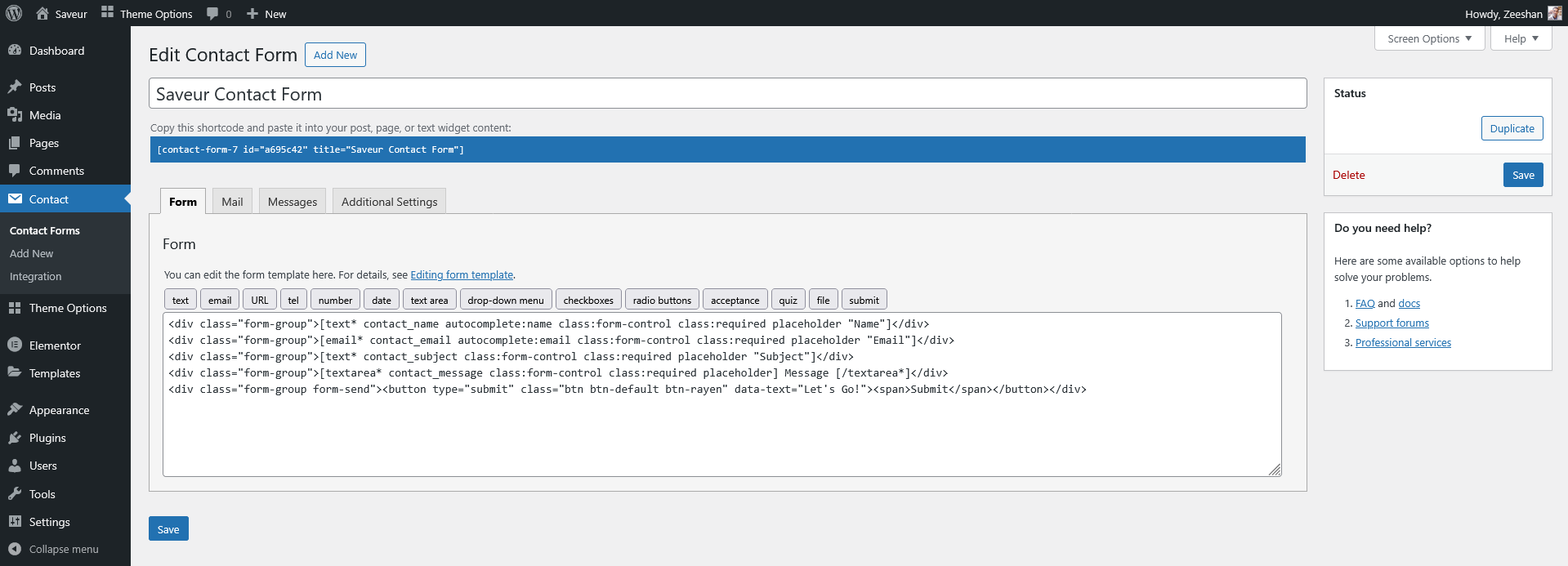Expand the Screen Options dropdown
Viewport: 1568px width, 566px height.
(1429, 38)
